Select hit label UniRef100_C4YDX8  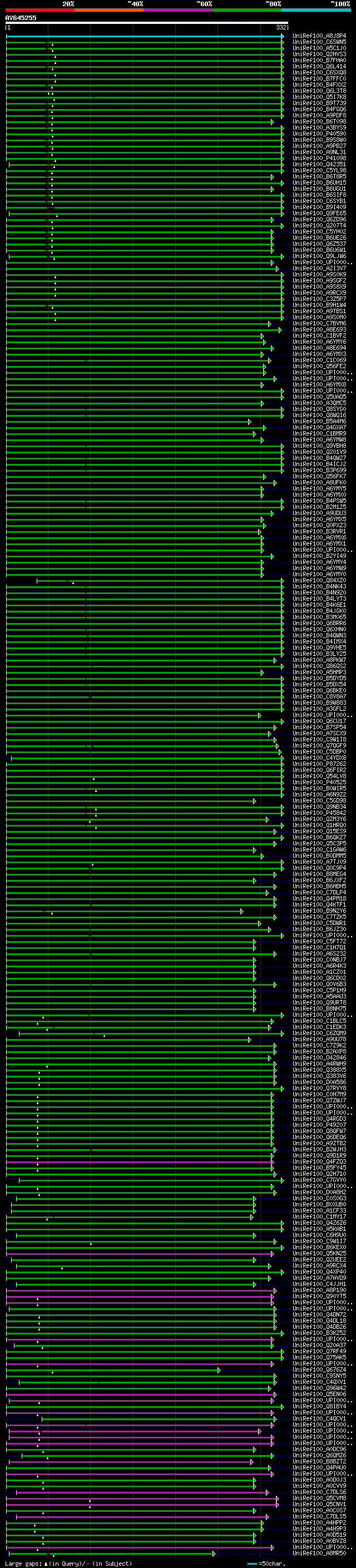click(319, 758)
